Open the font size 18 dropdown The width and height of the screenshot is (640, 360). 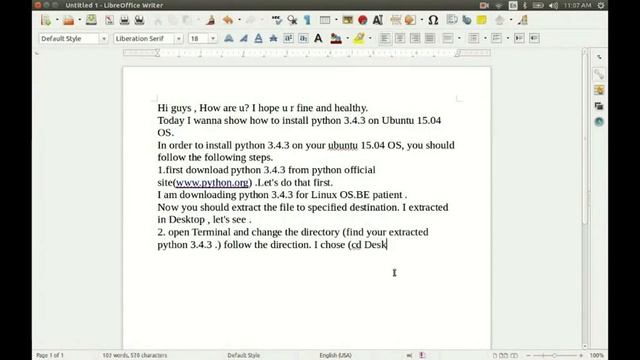(x=213, y=39)
